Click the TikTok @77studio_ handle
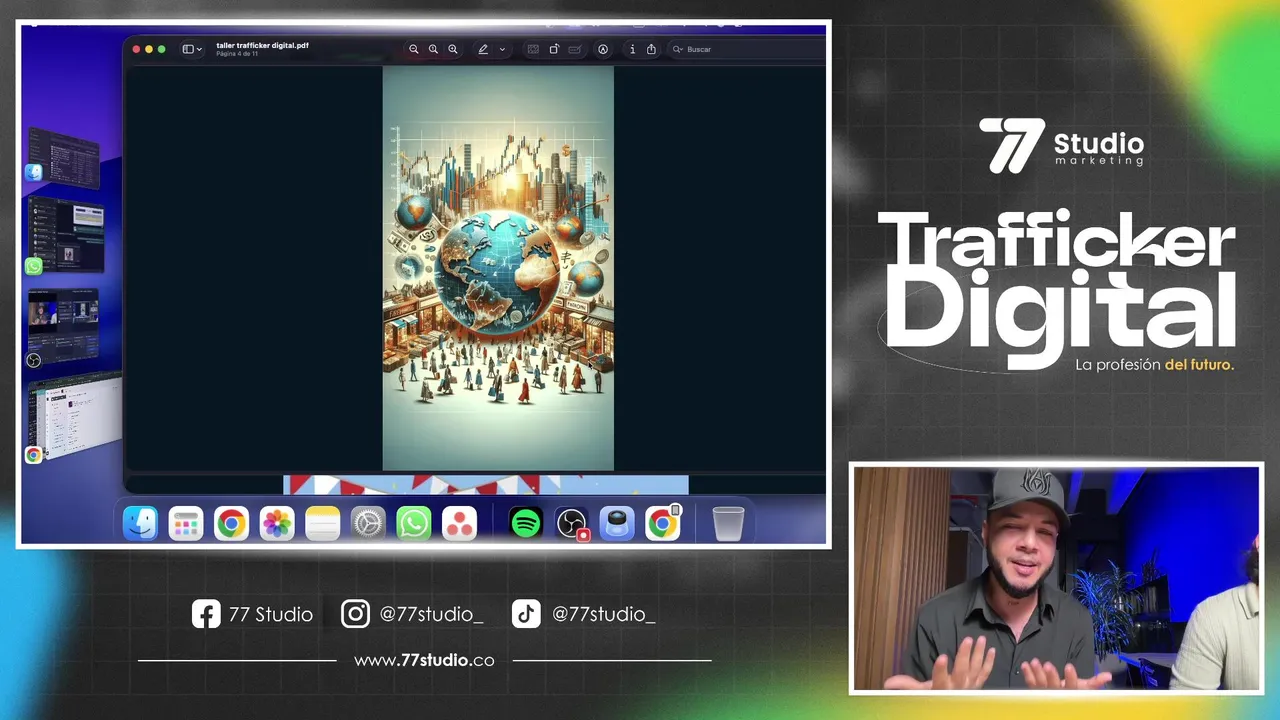This screenshot has height=720, width=1280. [584, 614]
